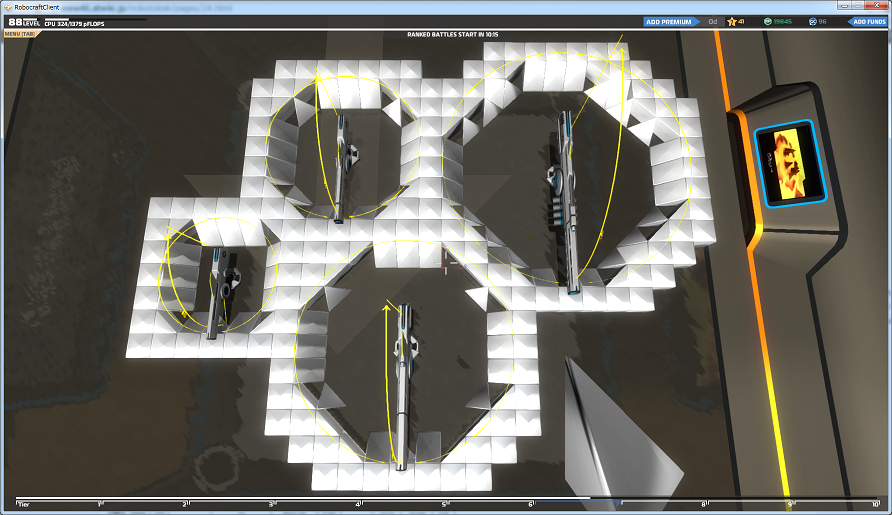Image resolution: width=892 pixels, height=515 pixels.
Task: Select the top-left small laser gun
Action: click(342, 168)
